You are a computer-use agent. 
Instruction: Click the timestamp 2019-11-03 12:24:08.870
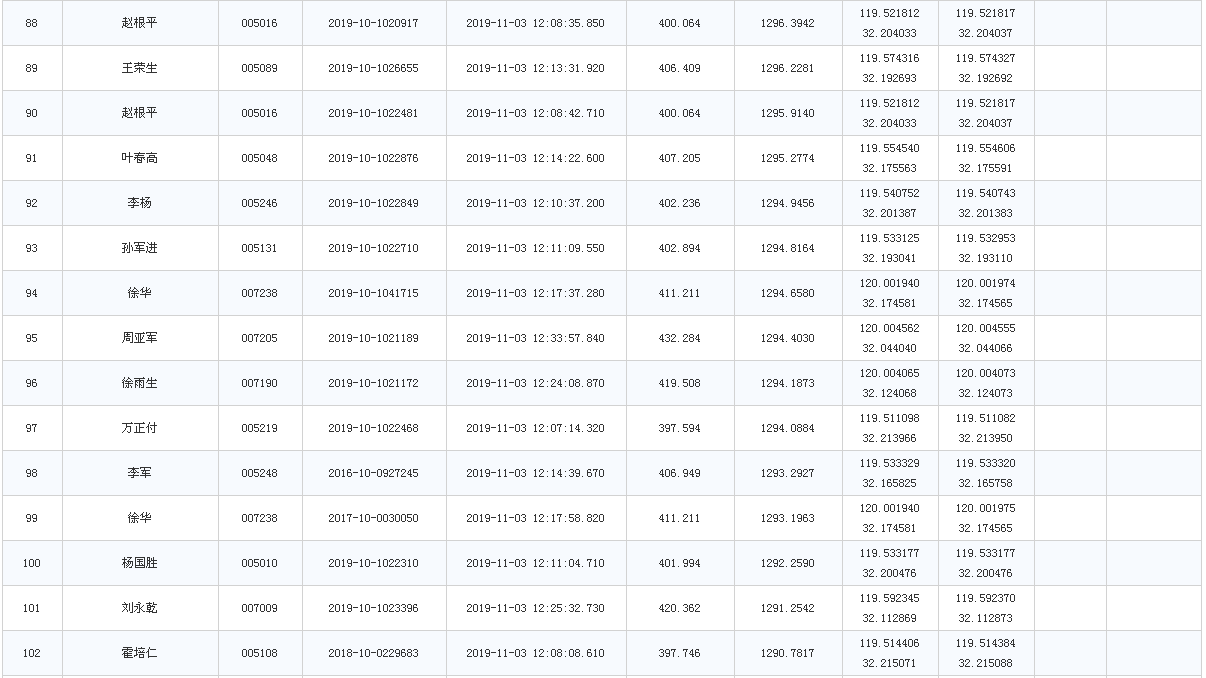[x=535, y=383]
